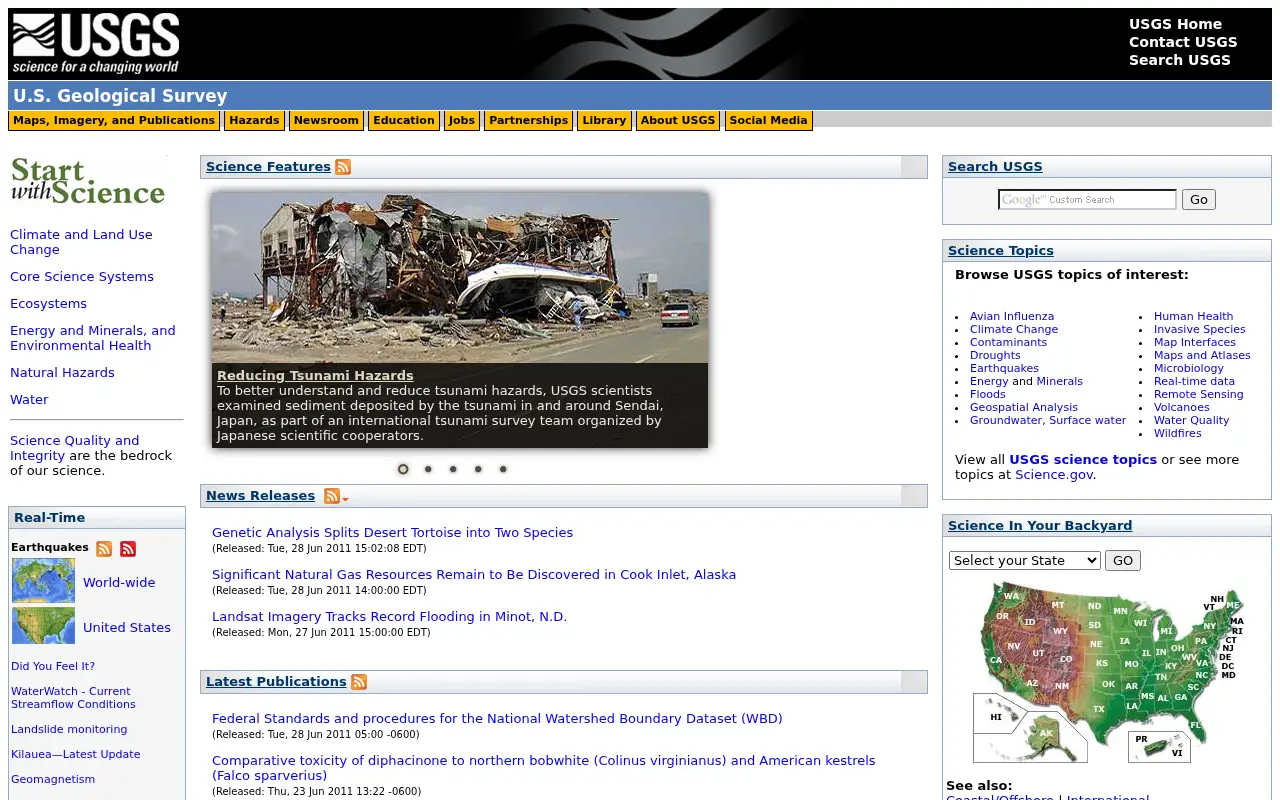Open Maps, Imagery, and Publications tab
Viewport: 1280px width, 800px height.
[114, 121]
